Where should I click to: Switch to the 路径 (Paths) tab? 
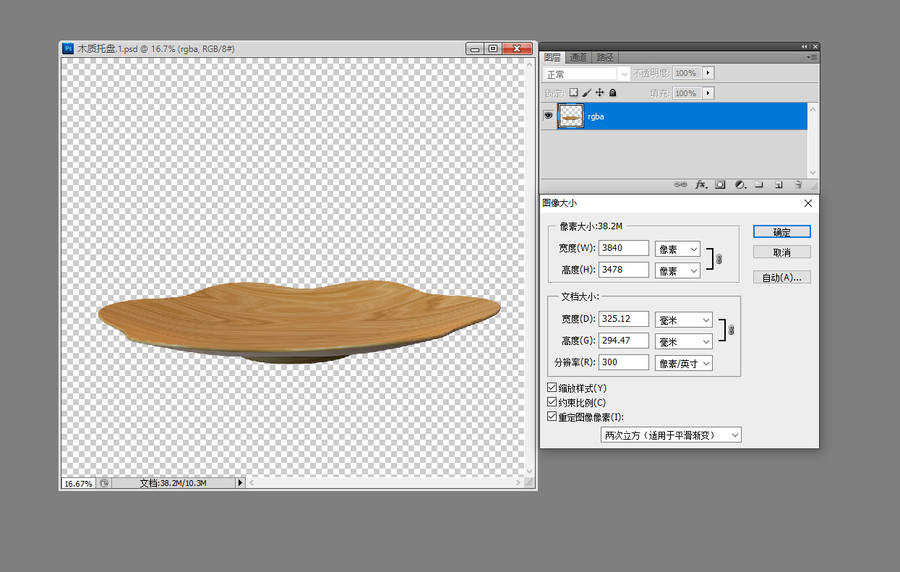pos(605,57)
